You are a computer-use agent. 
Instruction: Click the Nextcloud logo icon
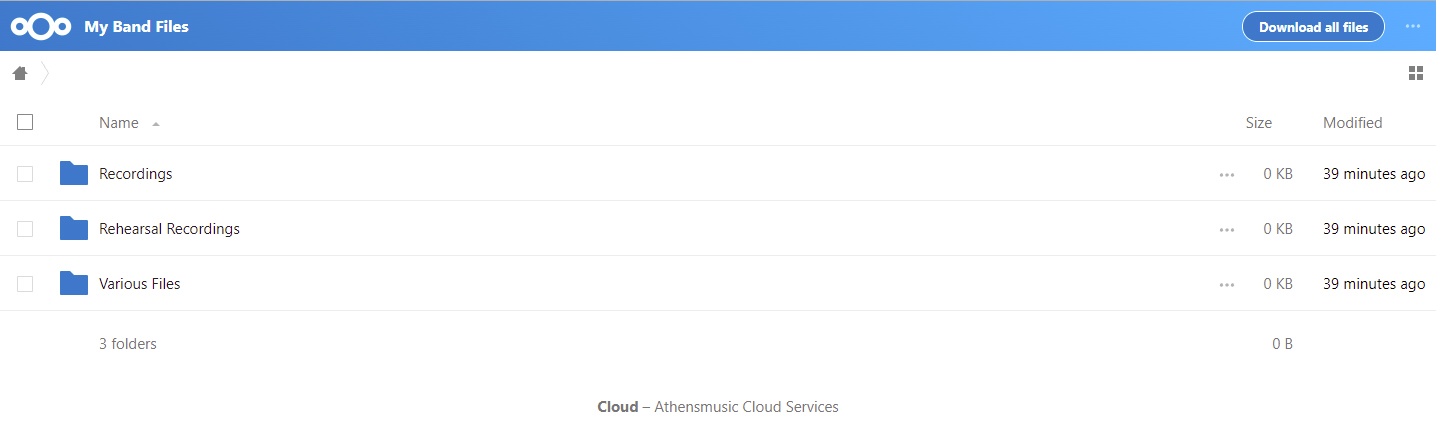41,27
